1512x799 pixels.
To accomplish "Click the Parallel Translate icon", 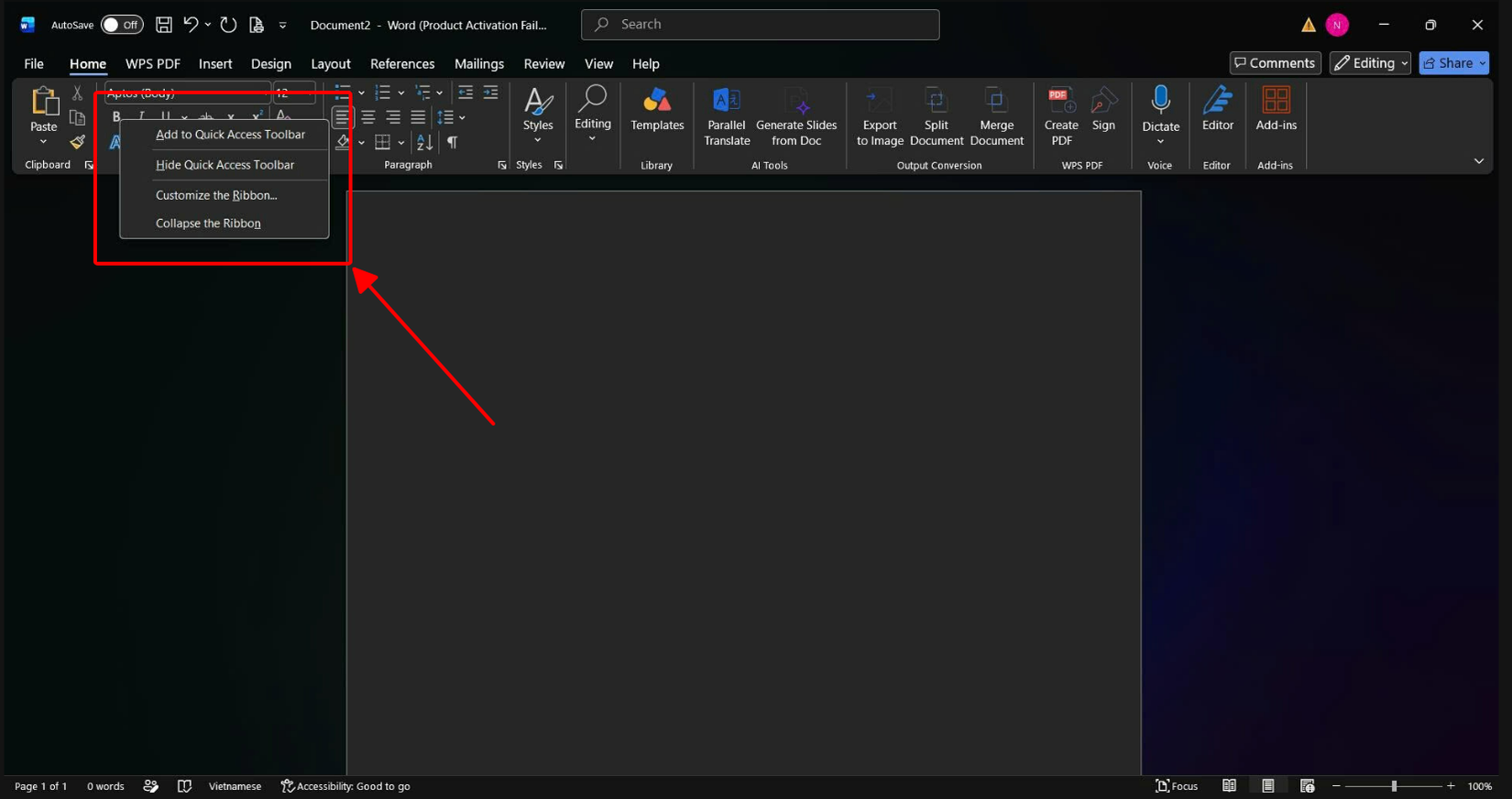I will tap(727, 116).
